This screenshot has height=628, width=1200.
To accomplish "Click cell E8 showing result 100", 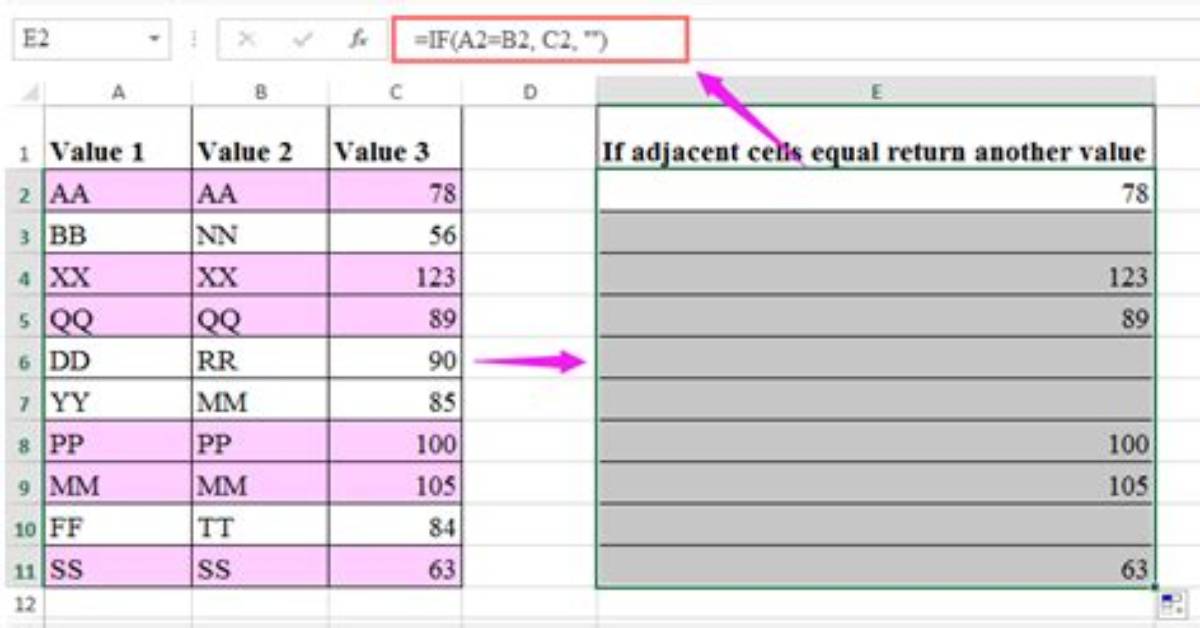I will tap(876, 443).
